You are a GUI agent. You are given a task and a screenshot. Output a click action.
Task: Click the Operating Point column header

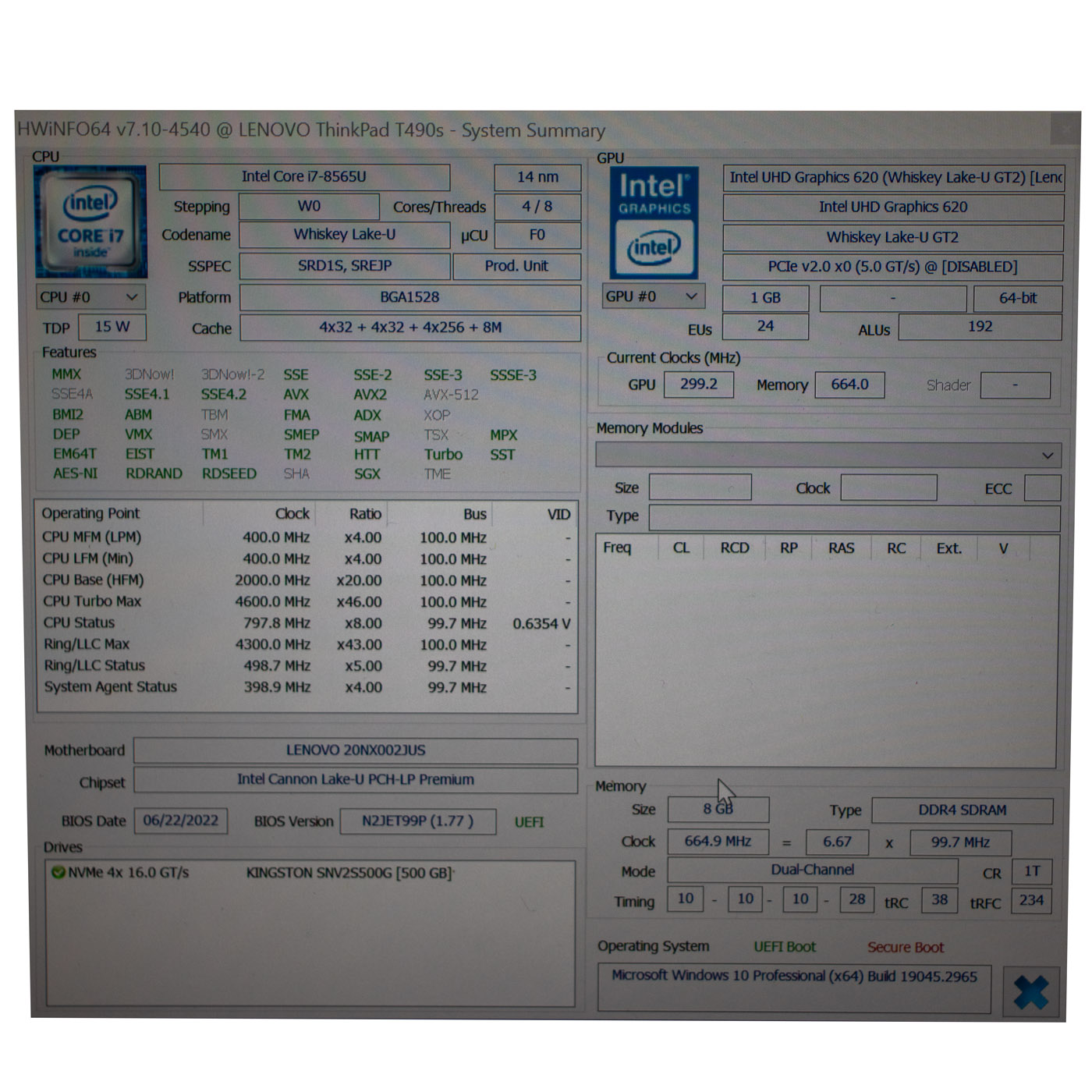[x=90, y=513]
